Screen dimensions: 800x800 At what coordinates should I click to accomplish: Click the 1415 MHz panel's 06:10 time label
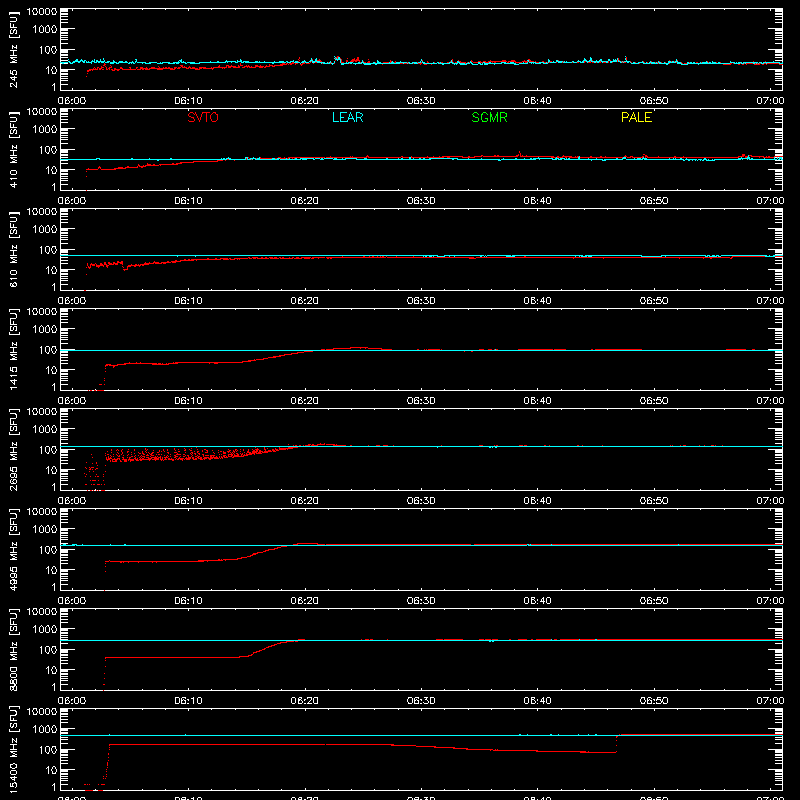188,401
